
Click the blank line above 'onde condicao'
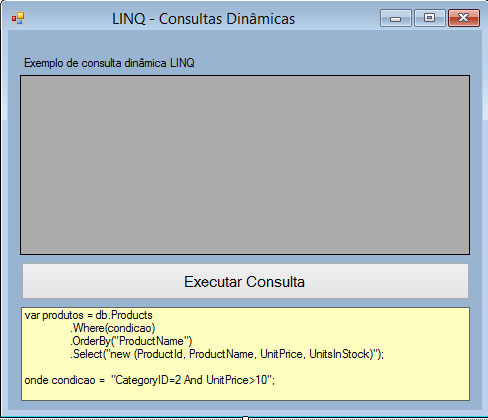click(245, 367)
